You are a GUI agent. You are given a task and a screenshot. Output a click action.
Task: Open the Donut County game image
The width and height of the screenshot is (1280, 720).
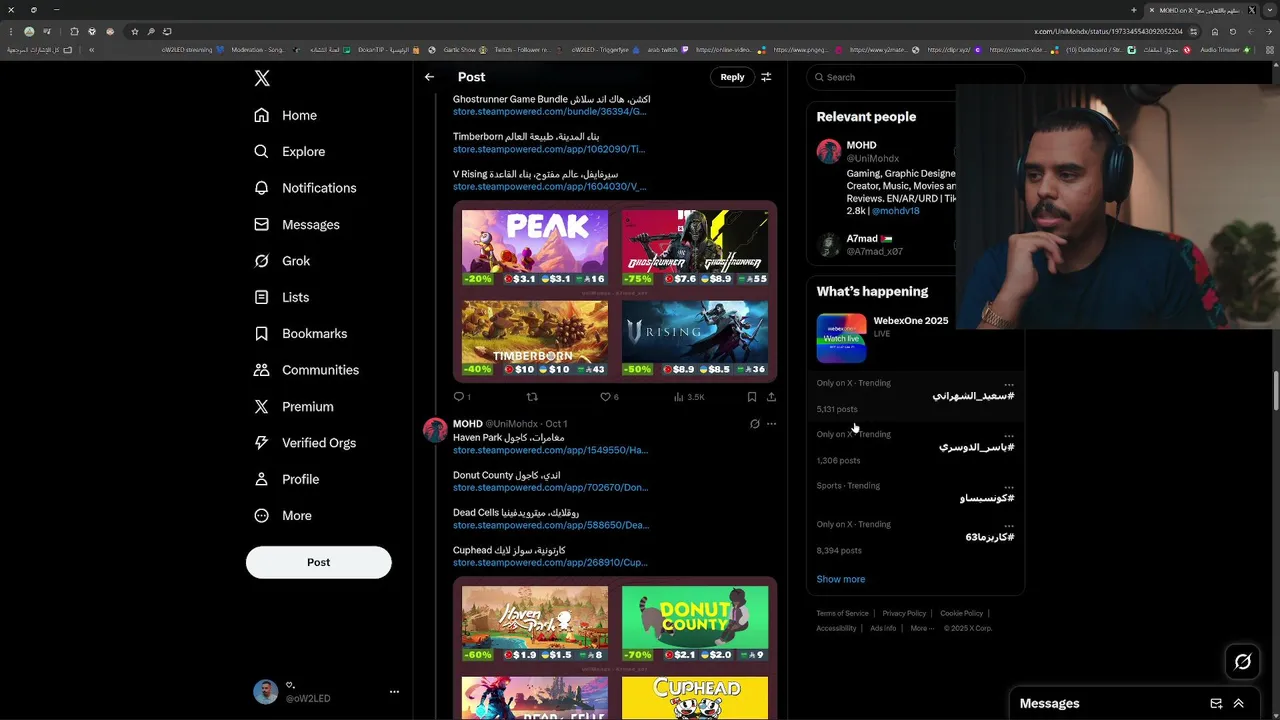(x=695, y=623)
